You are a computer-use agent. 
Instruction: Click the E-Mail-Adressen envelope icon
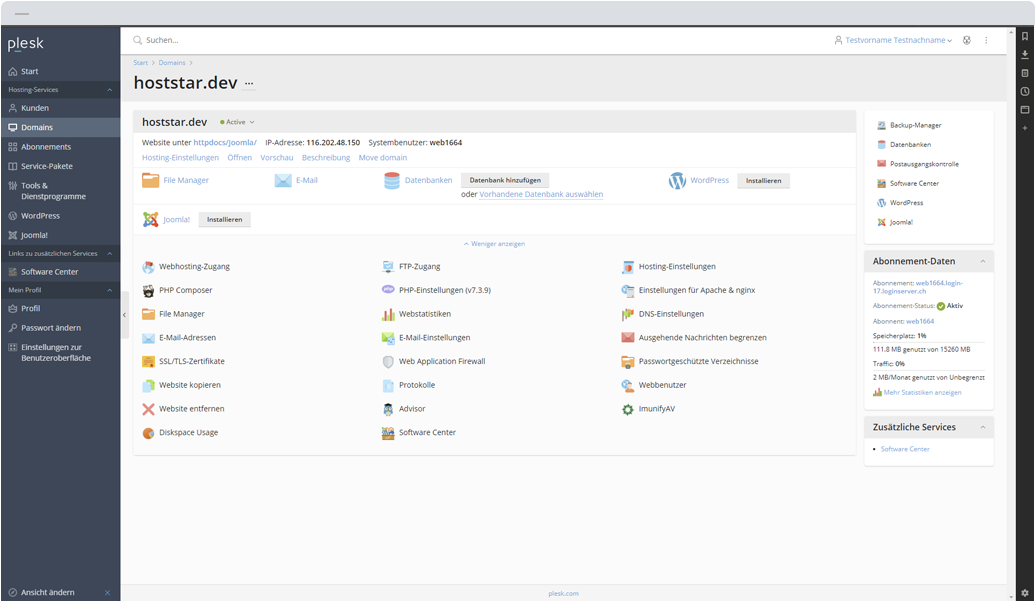(148, 338)
